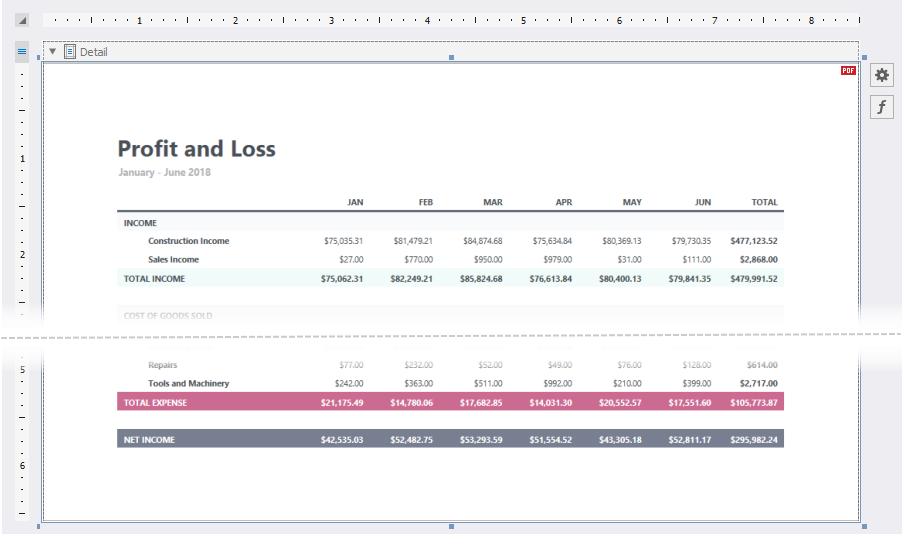The width and height of the screenshot is (903, 534).
Task: Click the ruler corner triangle button
Action: (22, 21)
